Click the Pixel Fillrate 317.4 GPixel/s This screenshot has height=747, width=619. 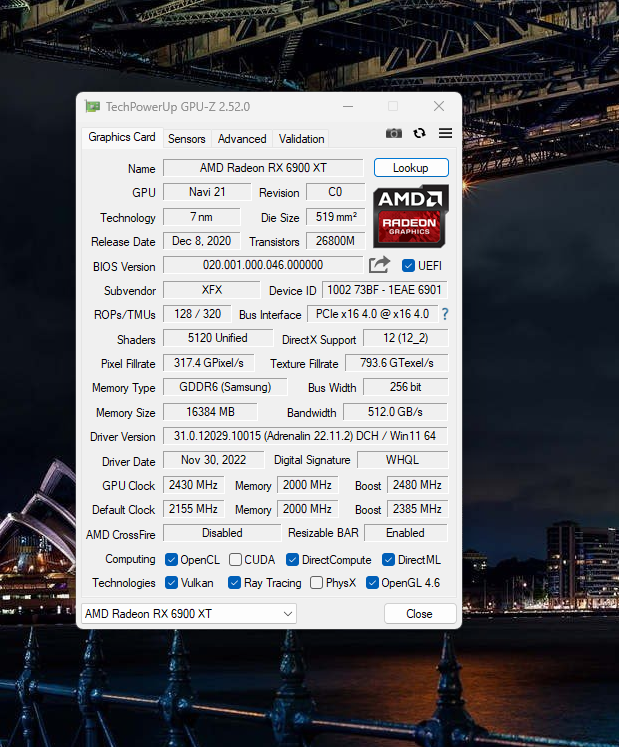209,363
